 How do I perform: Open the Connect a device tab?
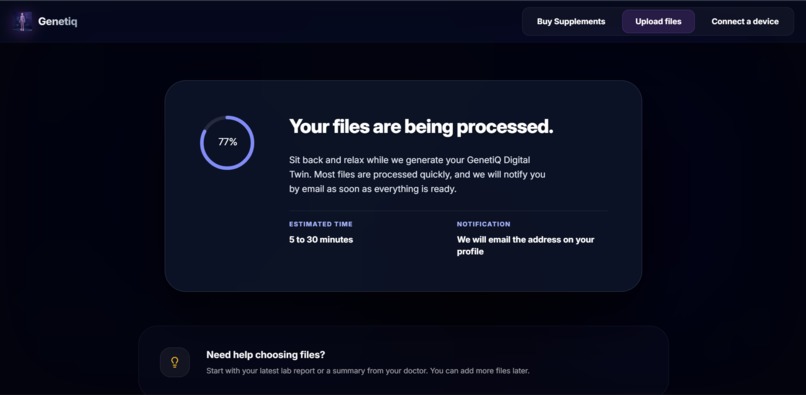point(745,22)
